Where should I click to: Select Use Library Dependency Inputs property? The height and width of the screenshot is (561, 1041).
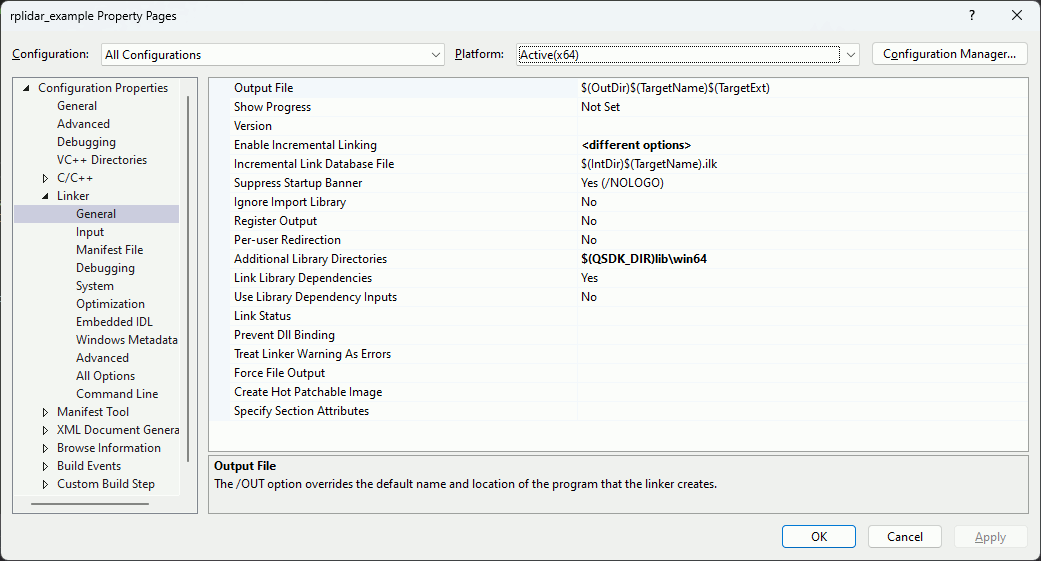point(315,297)
